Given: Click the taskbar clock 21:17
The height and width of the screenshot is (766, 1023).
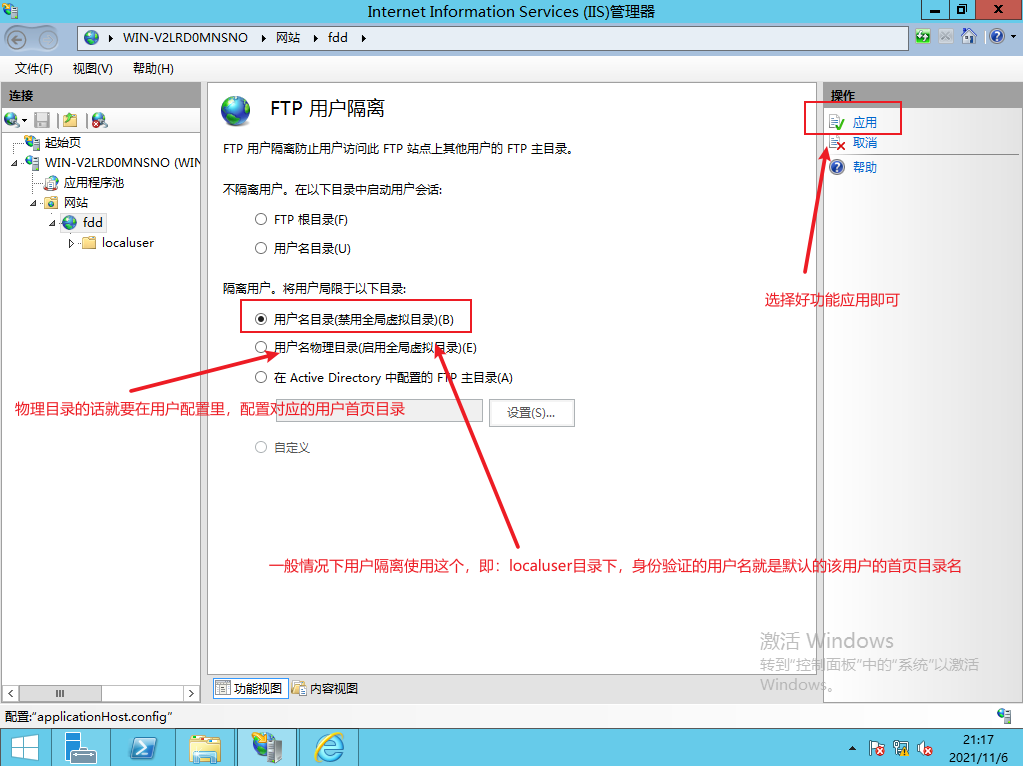Looking at the screenshot, I should 978,740.
